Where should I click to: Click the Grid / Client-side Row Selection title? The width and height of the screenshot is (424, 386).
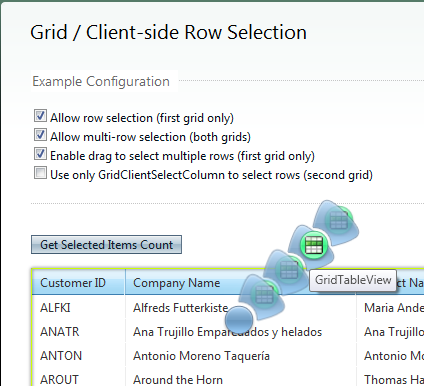pyautogui.click(x=168, y=32)
